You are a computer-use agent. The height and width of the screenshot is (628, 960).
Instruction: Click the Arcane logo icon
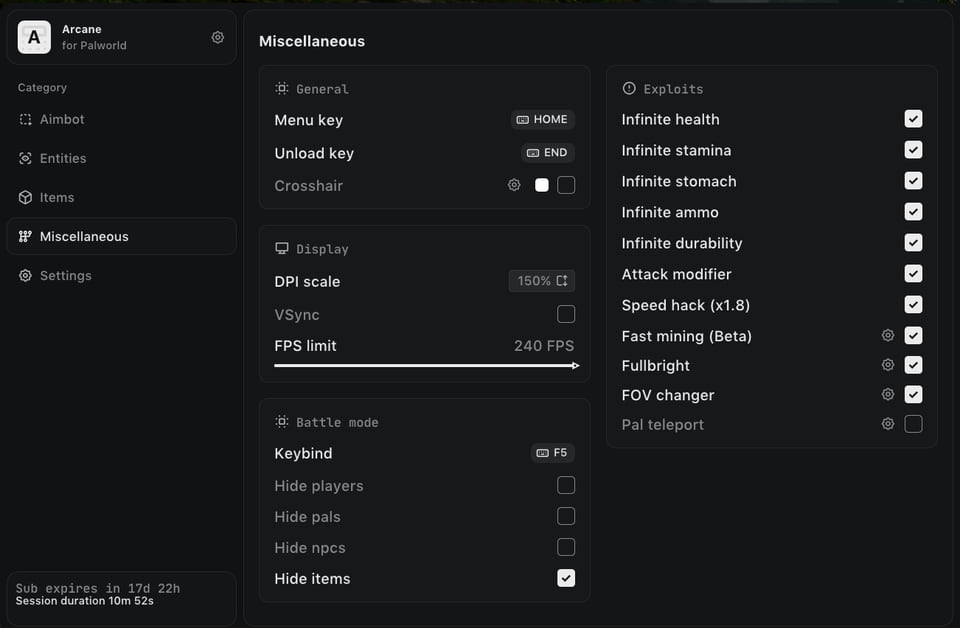point(34,37)
